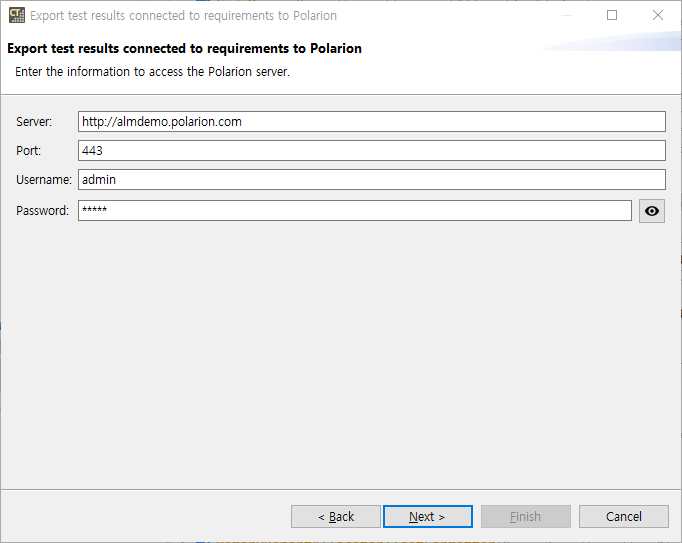Viewport: 682px width, 543px height.
Task: Close the Polarion export dialog
Action: (658, 15)
